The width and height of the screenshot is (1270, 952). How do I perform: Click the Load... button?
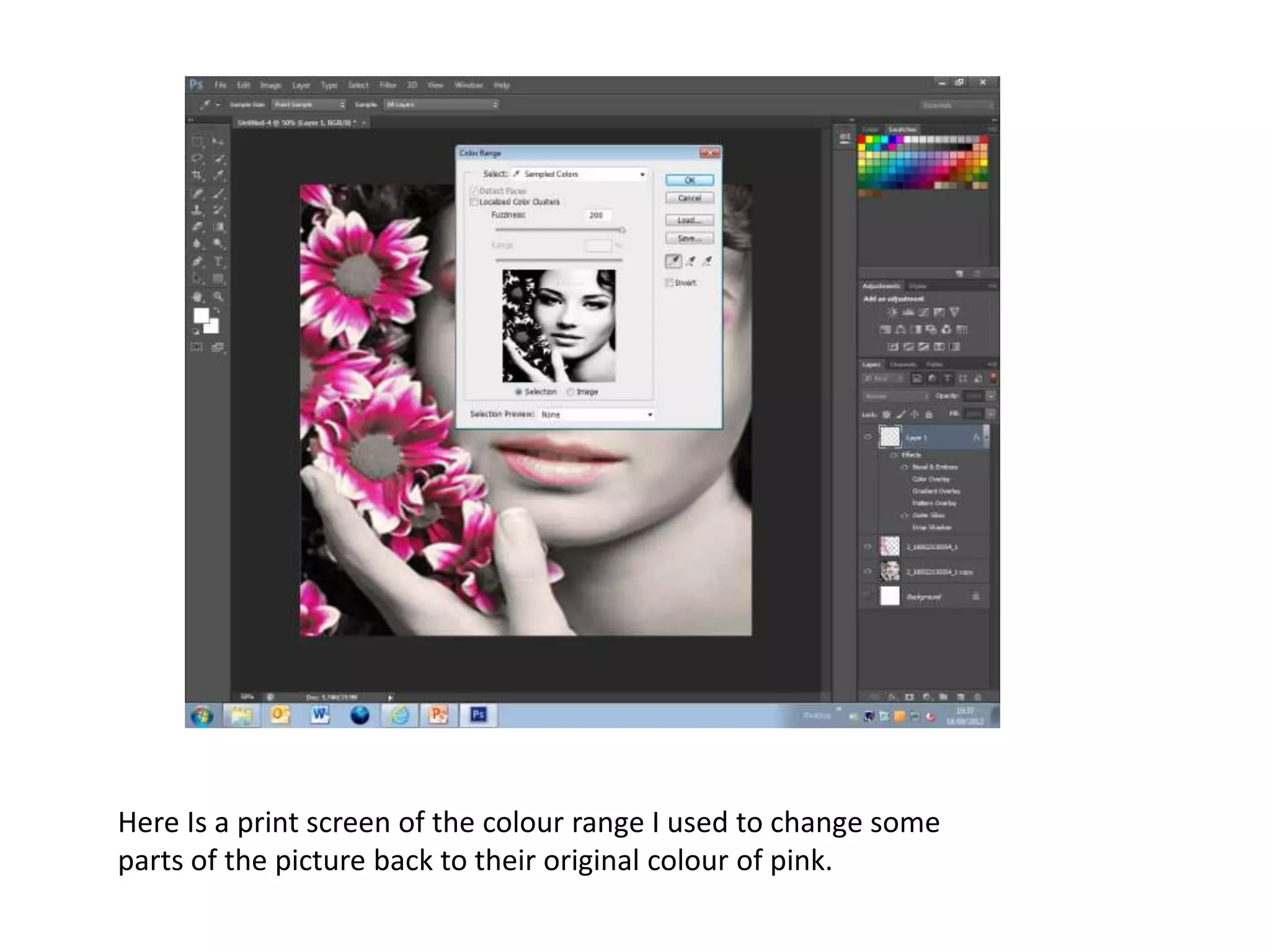(690, 220)
